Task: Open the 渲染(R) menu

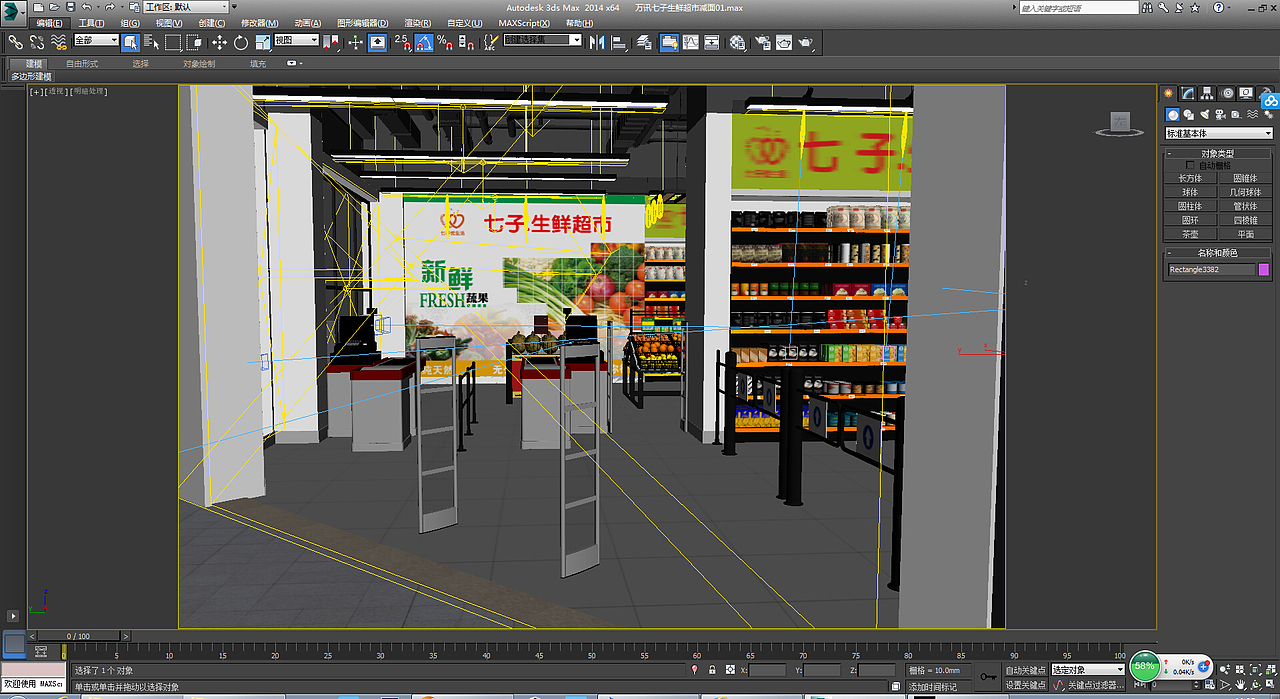Action: click(x=419, y=23)
